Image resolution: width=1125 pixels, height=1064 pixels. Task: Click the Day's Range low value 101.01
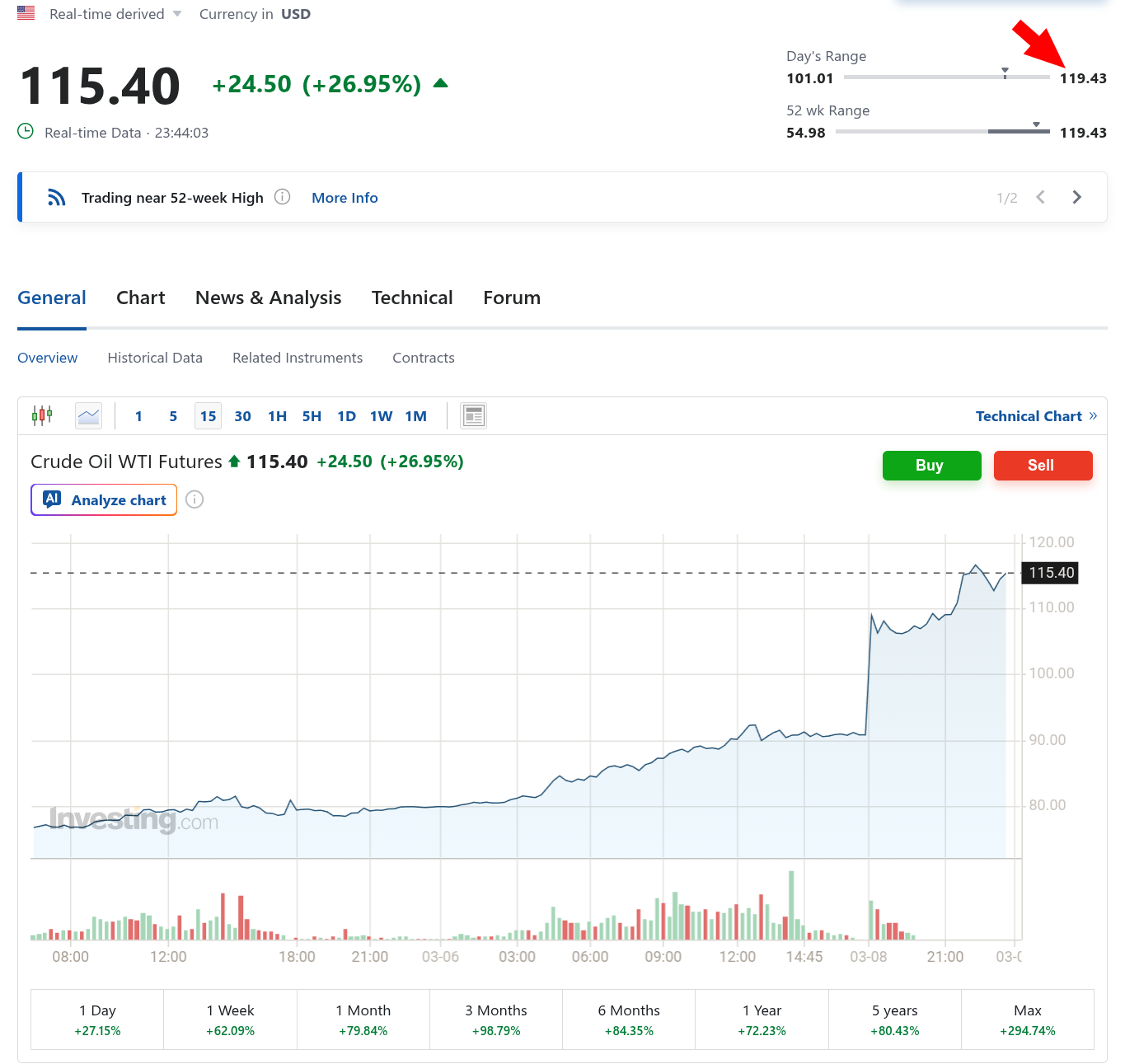810,78
